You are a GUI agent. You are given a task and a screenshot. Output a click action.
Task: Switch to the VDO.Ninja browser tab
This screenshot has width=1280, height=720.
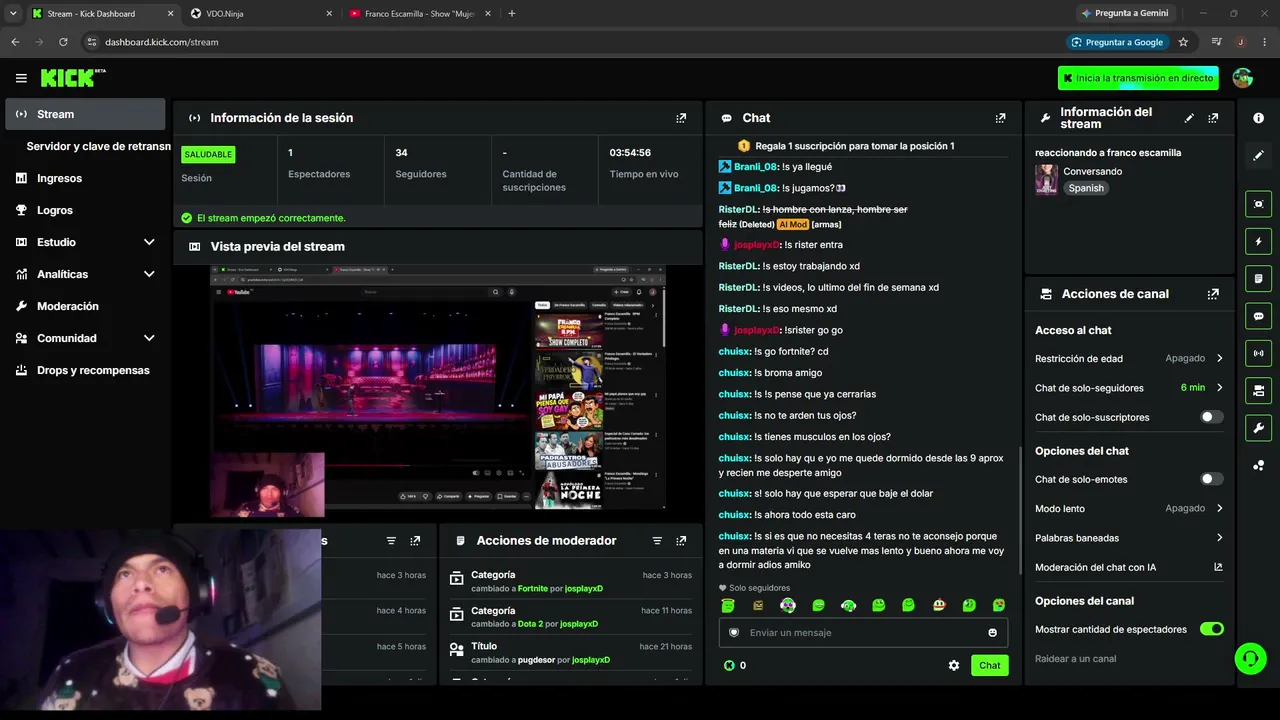(262, 14)
